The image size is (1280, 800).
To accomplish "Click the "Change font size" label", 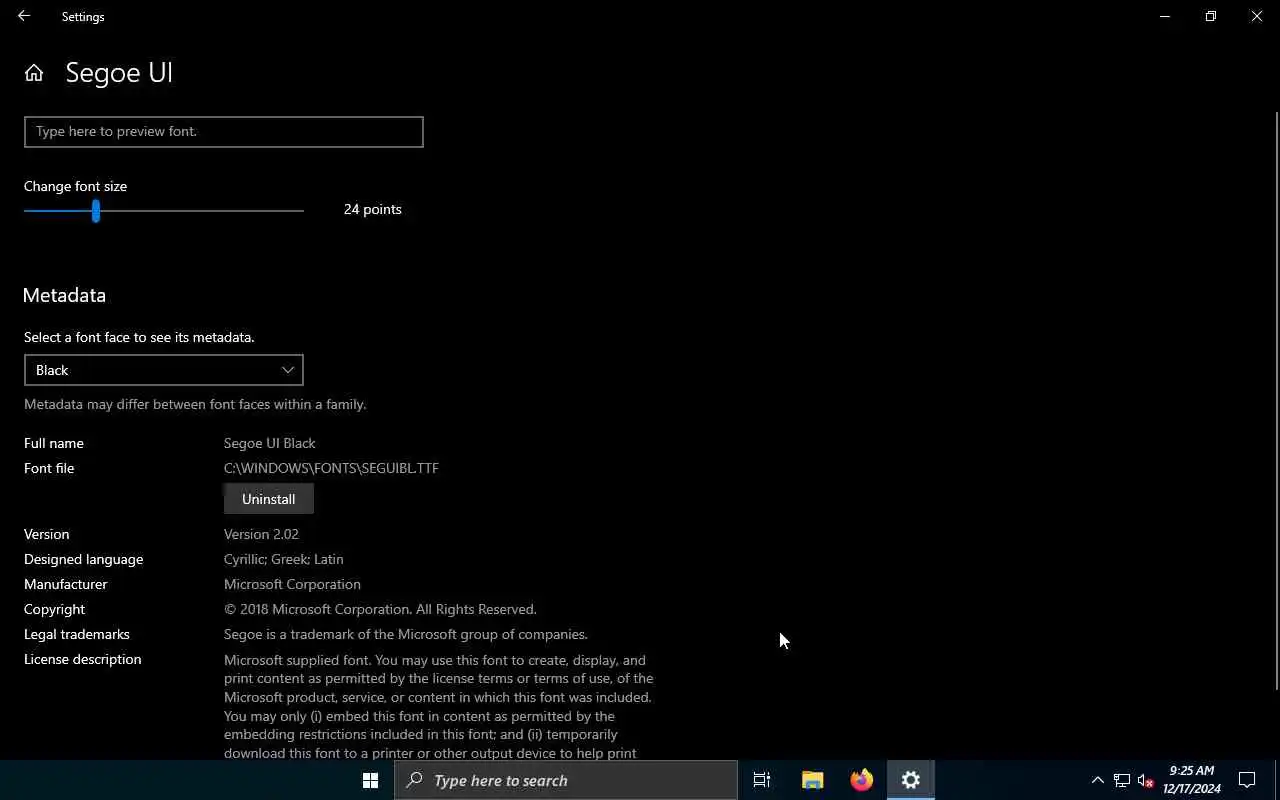I will (76, 186).
